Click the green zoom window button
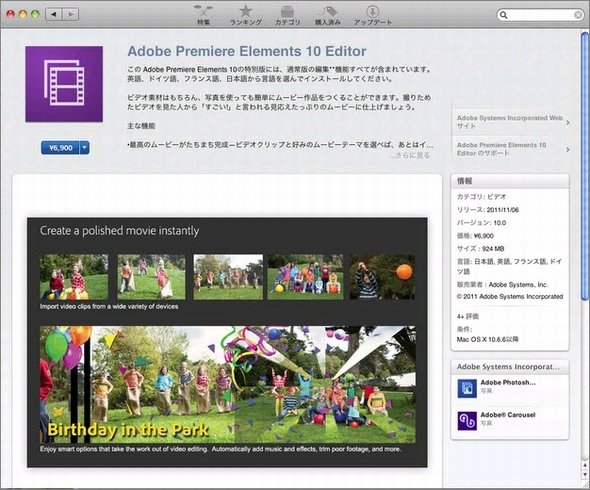 click(35, 14)
